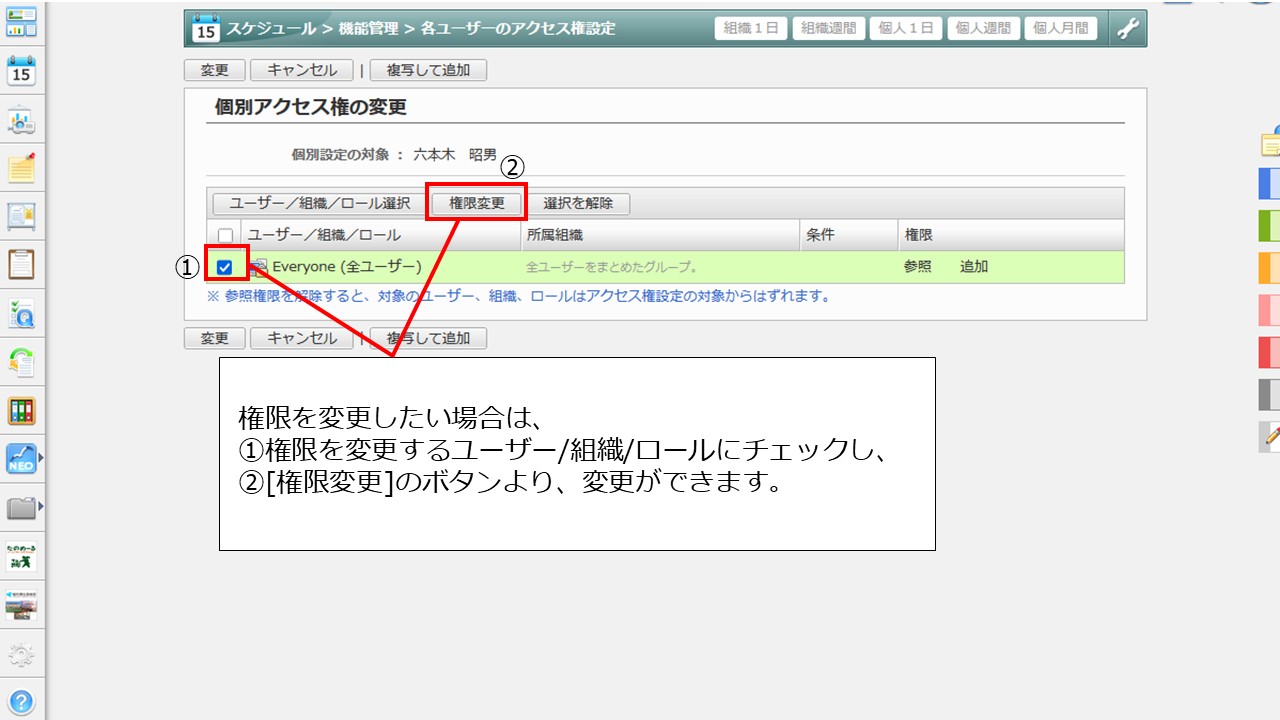The image size is (1280, 720).
Task: Click the 権限 column header
Action: pyautogui.click(x=919, y=235)
